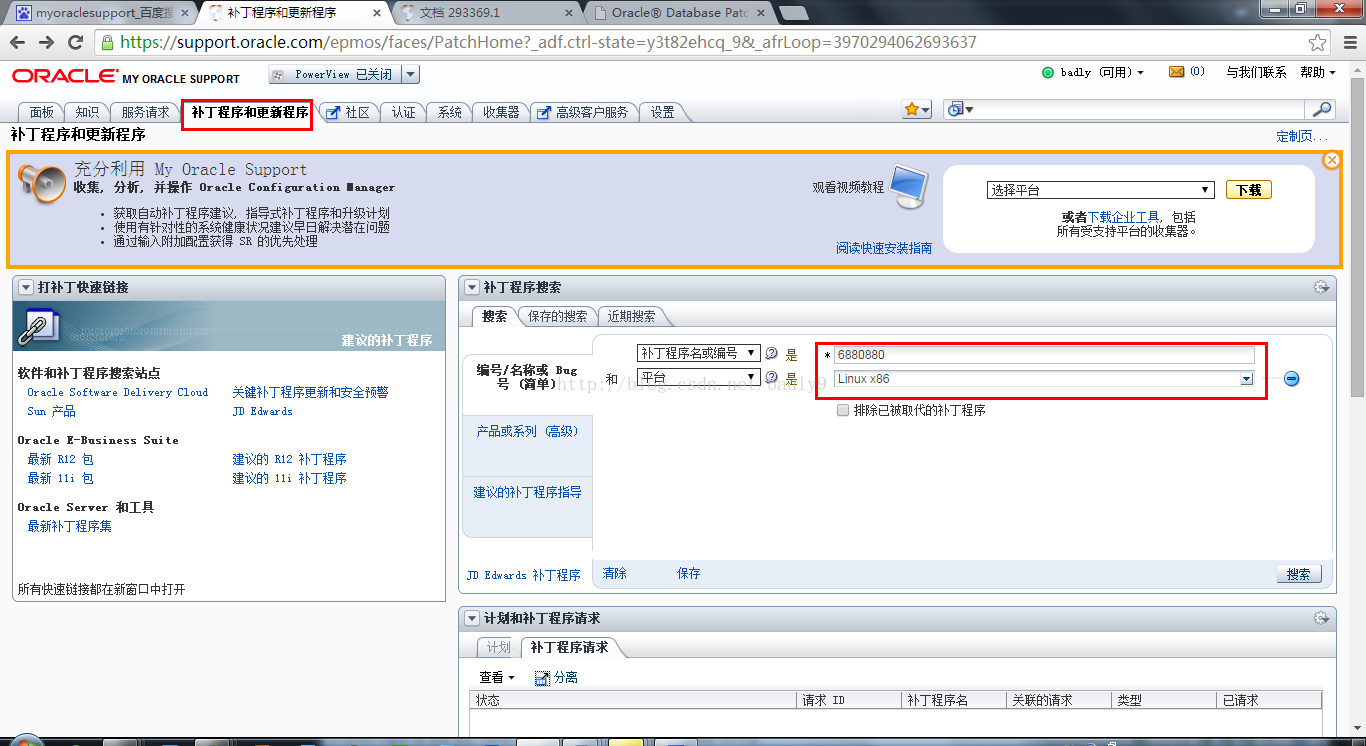Switch to the 系统 tab
Screen dimensions: 1366x746
coord(449,112)
